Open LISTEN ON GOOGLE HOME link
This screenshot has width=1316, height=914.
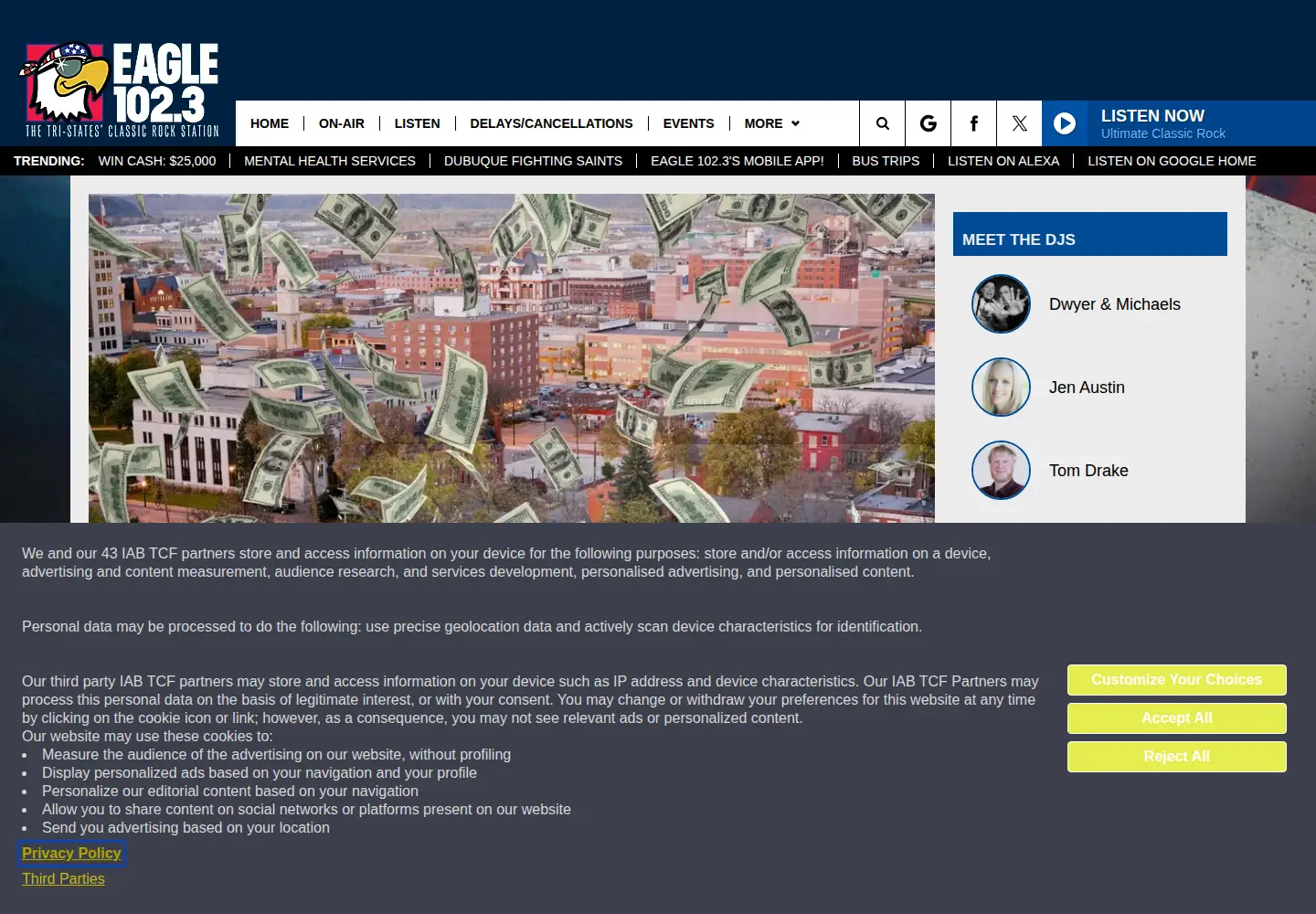[1172, 161]
